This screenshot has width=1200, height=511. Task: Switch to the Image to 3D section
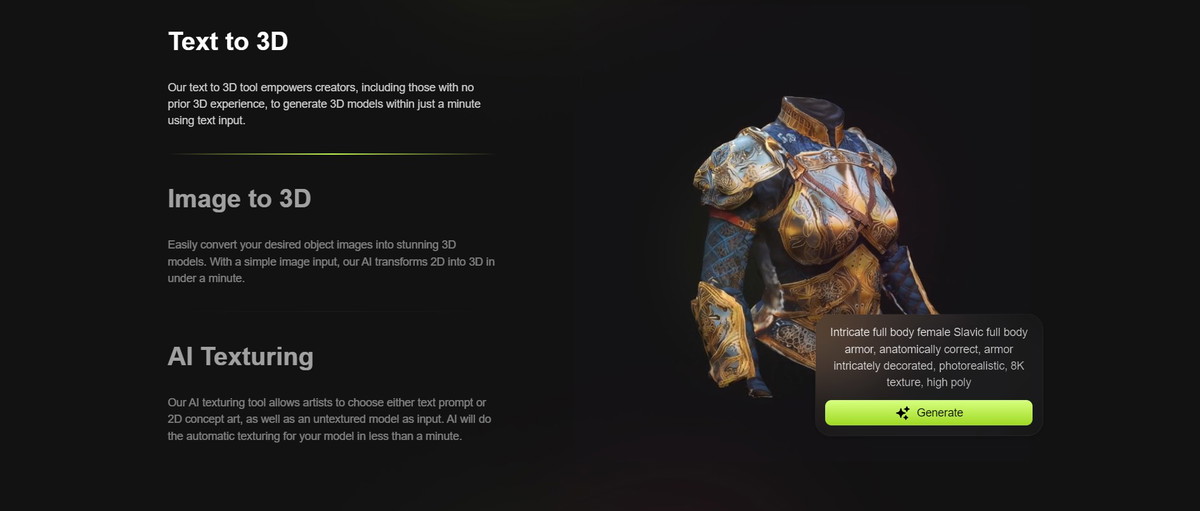[240, 199]
